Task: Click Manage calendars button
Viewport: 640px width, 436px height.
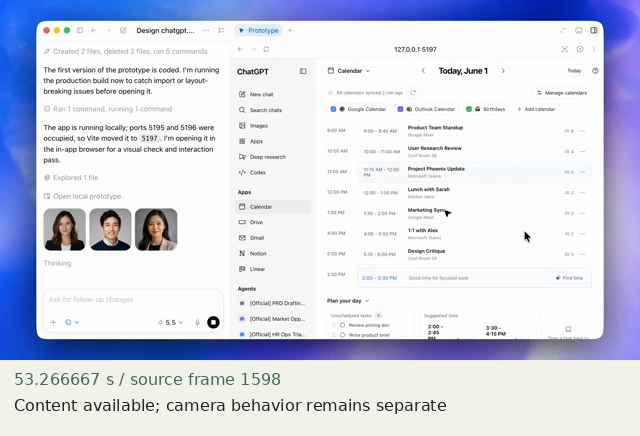Action: pos(562,93)
